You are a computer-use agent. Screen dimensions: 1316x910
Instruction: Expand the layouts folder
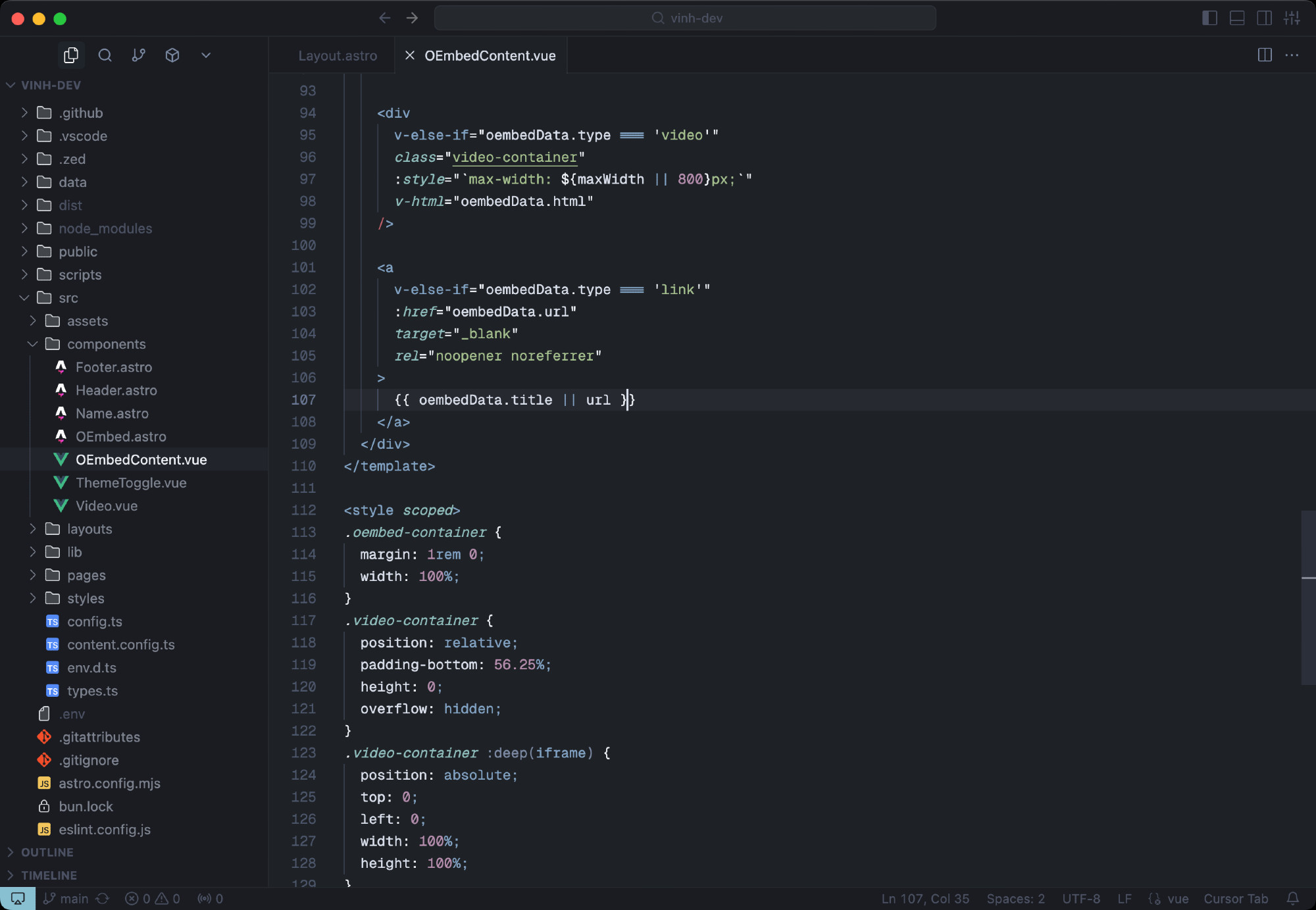pyautogui.click(x=134, y=529)
